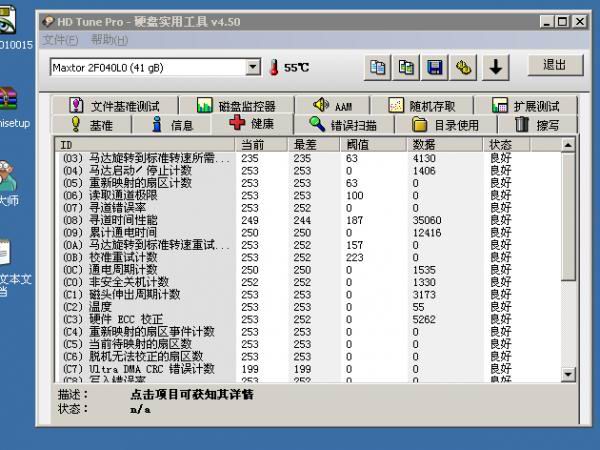Switch to the 擦写 tab

(537, 125)
